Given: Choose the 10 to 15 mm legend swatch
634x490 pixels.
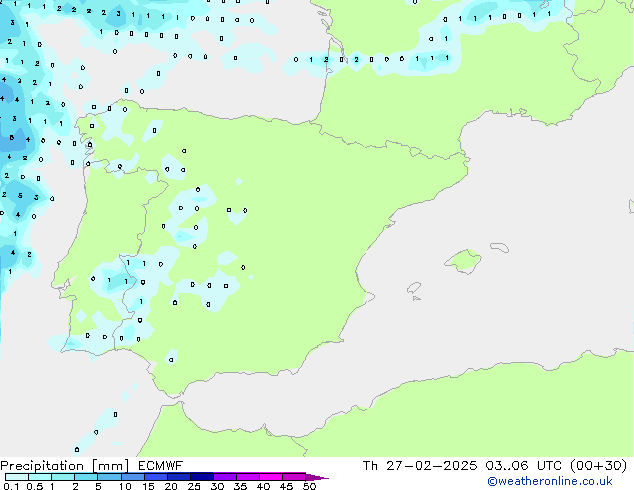Looking at the screenshot, I should 132,477.
